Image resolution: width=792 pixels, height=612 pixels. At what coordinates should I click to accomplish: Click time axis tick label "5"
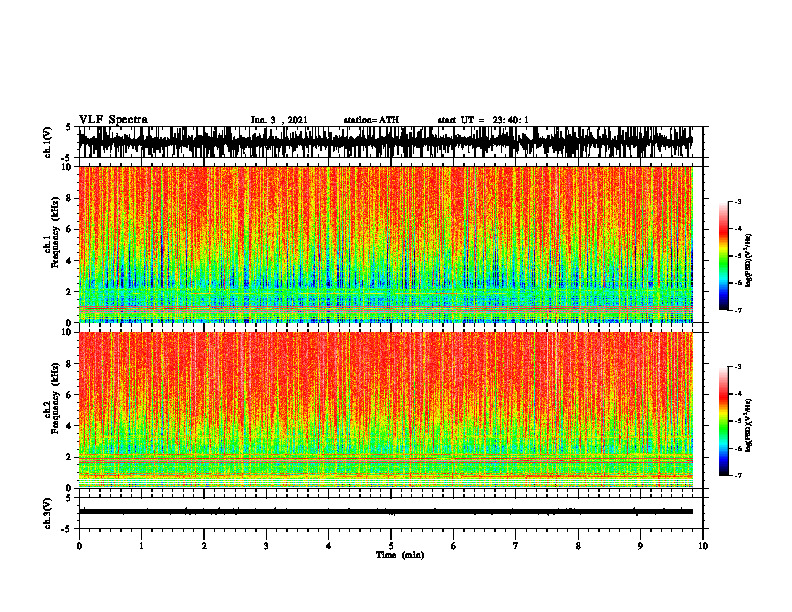(391, 546)
